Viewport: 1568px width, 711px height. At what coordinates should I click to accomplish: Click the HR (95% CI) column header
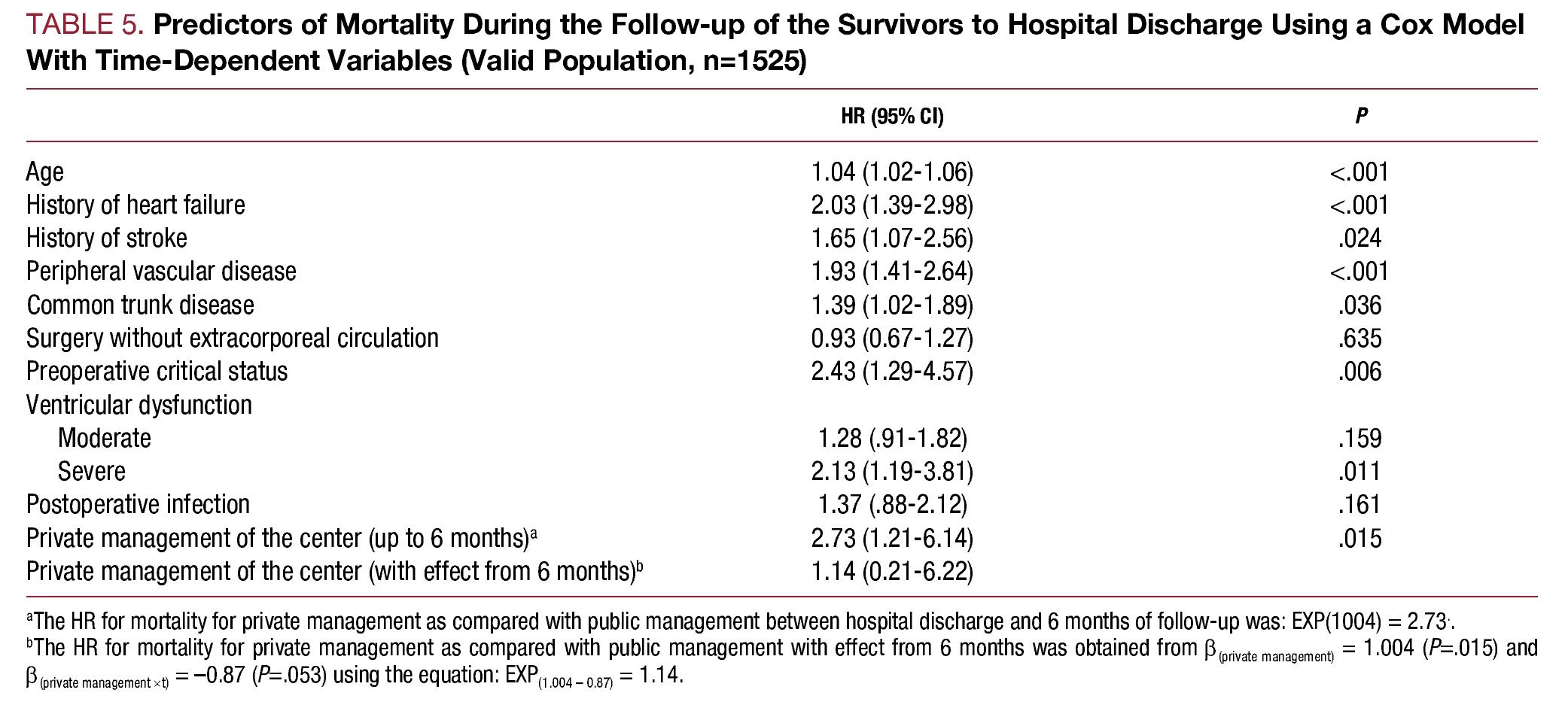coord(891,116)
